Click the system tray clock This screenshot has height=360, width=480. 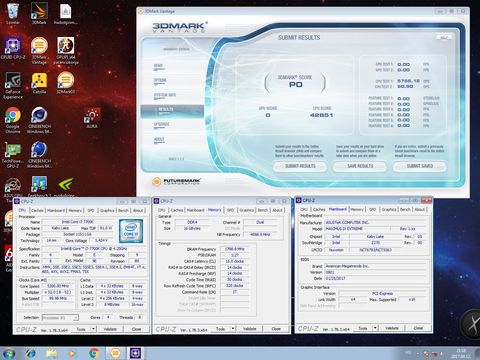460,353
